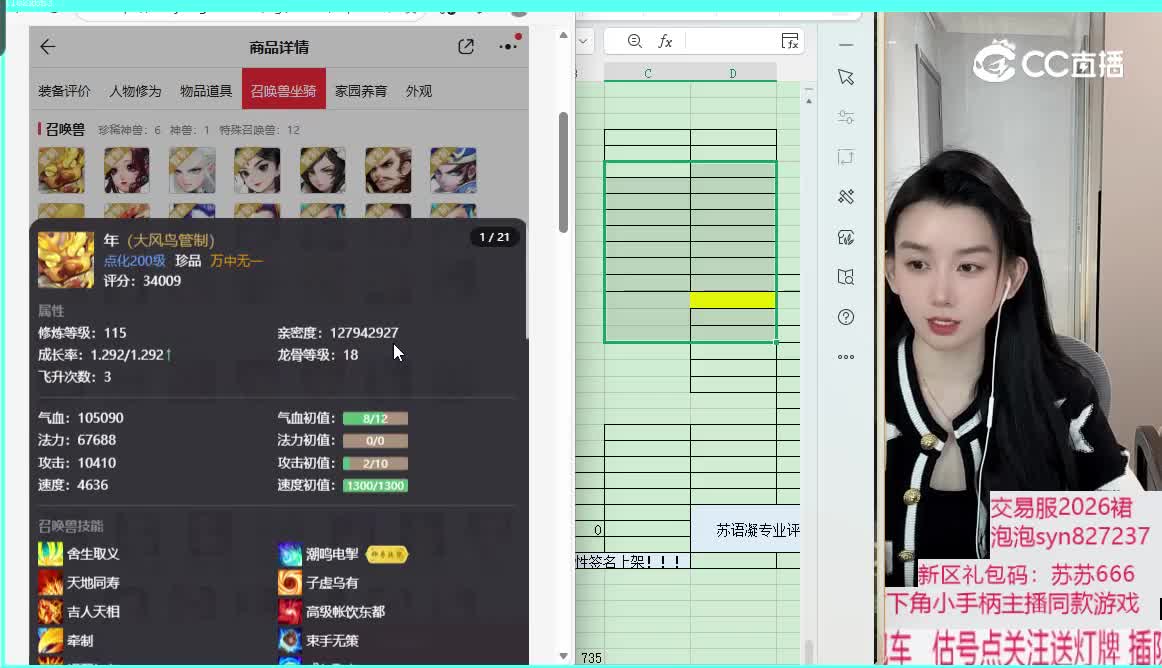Open the three-dot more icon at the bottom of the sidebar
Screen dimensions: 1162x668
coord(846,357)
